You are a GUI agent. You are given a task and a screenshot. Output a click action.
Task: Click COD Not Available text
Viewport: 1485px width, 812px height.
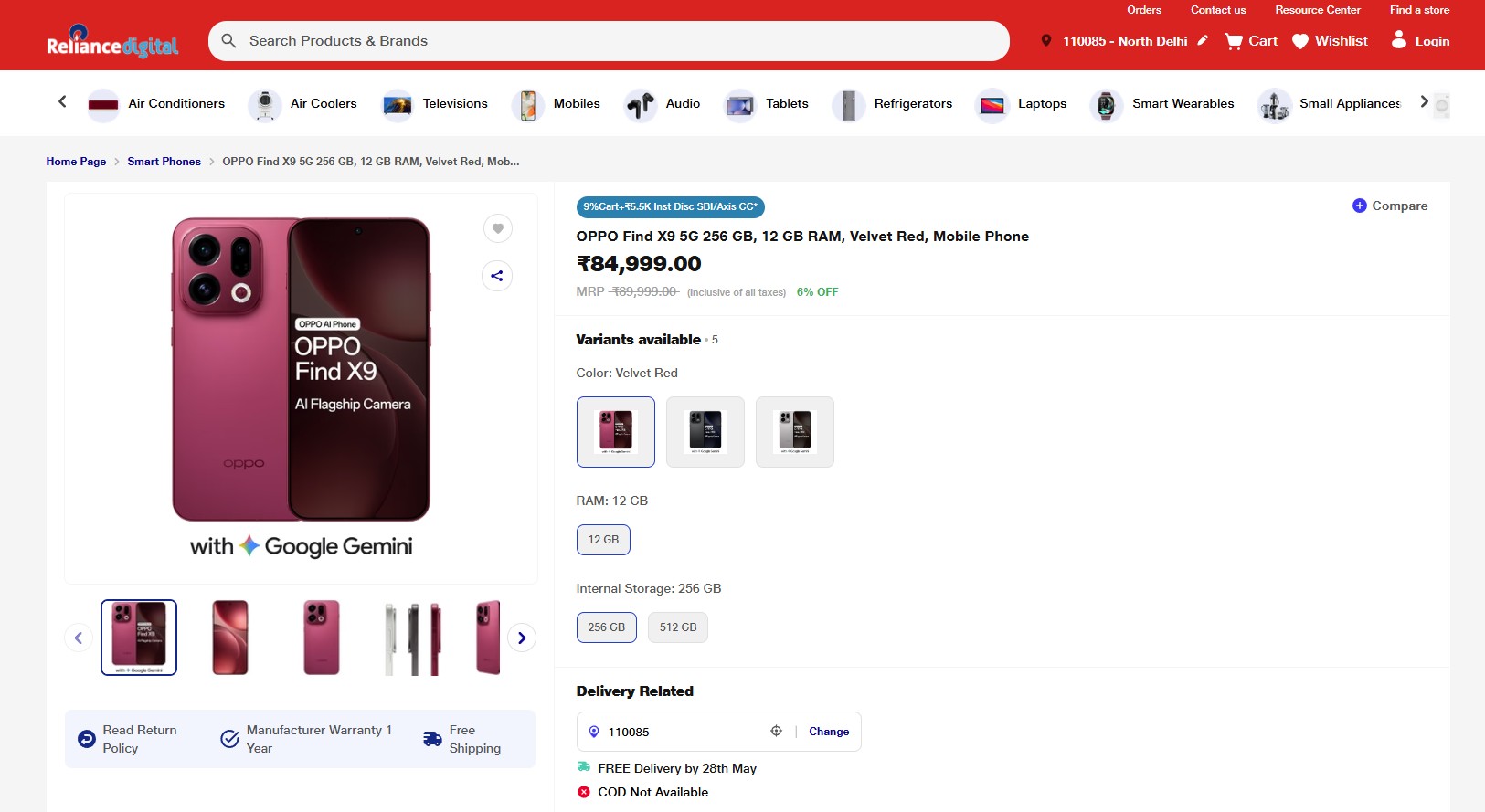tap(653, 792)
